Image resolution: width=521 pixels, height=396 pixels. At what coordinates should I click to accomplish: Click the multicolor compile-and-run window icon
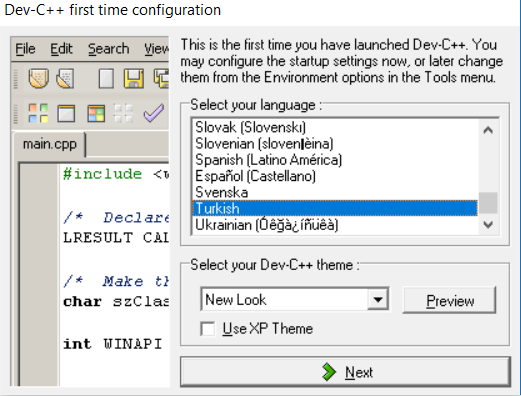point(96,113)
